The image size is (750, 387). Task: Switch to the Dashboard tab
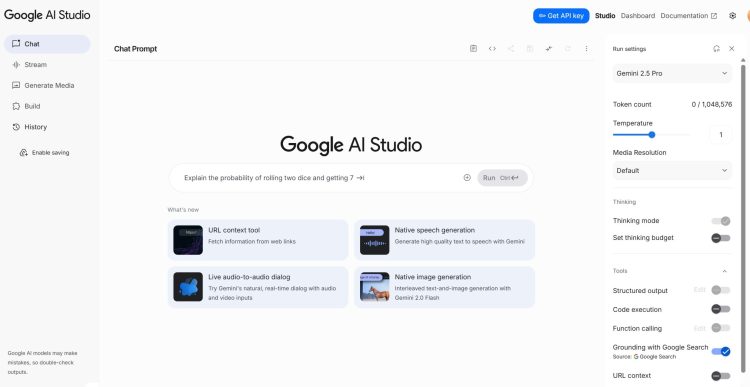point(638,16)
